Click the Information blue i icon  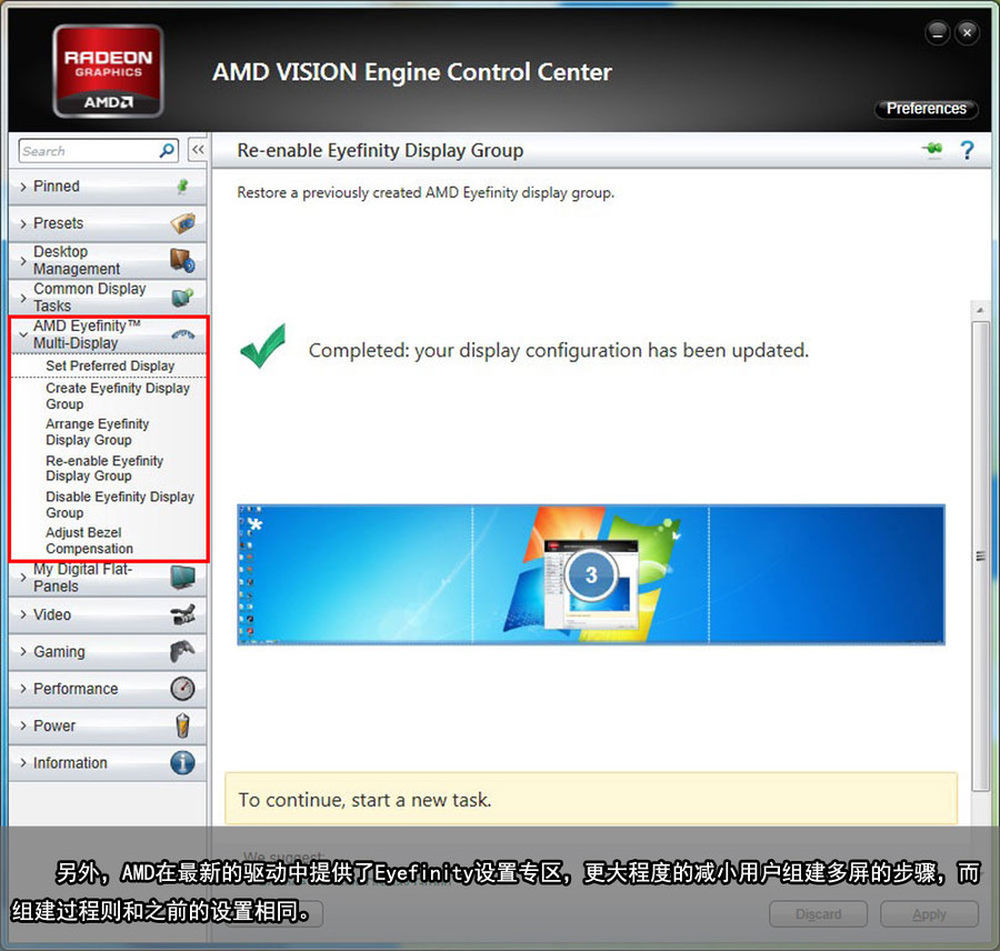(x=183, y=762)
